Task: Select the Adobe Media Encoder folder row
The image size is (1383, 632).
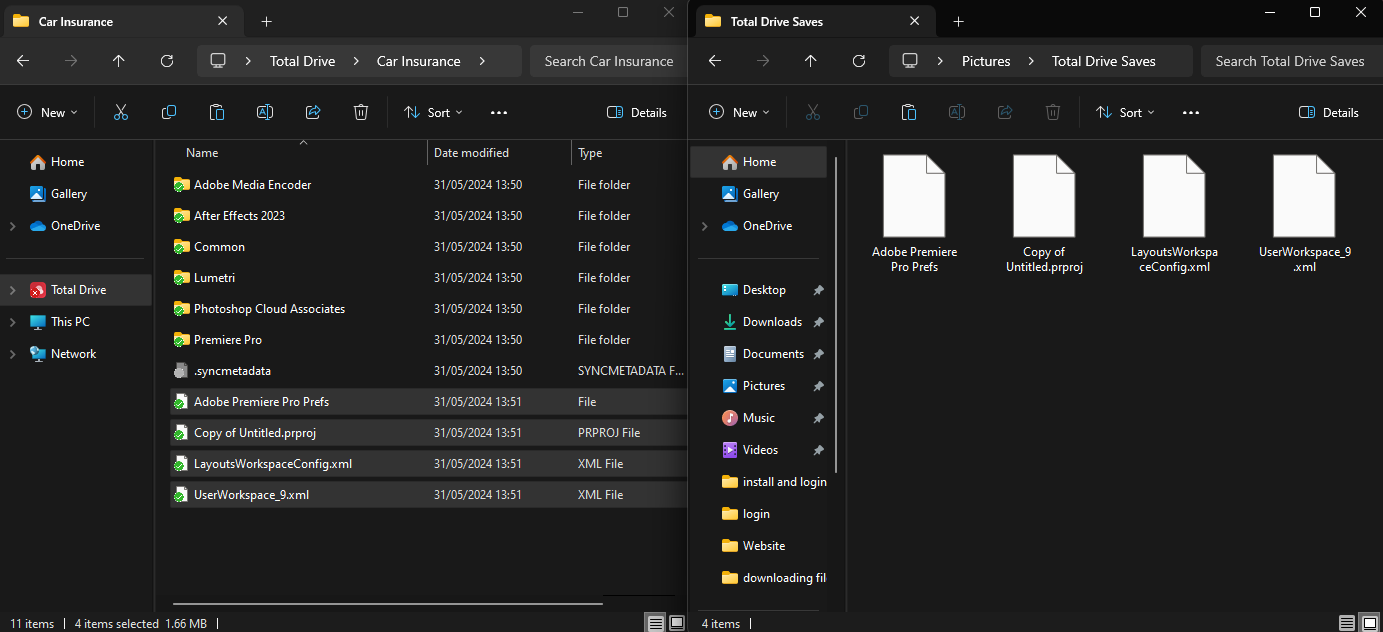Action: [428, 185]
